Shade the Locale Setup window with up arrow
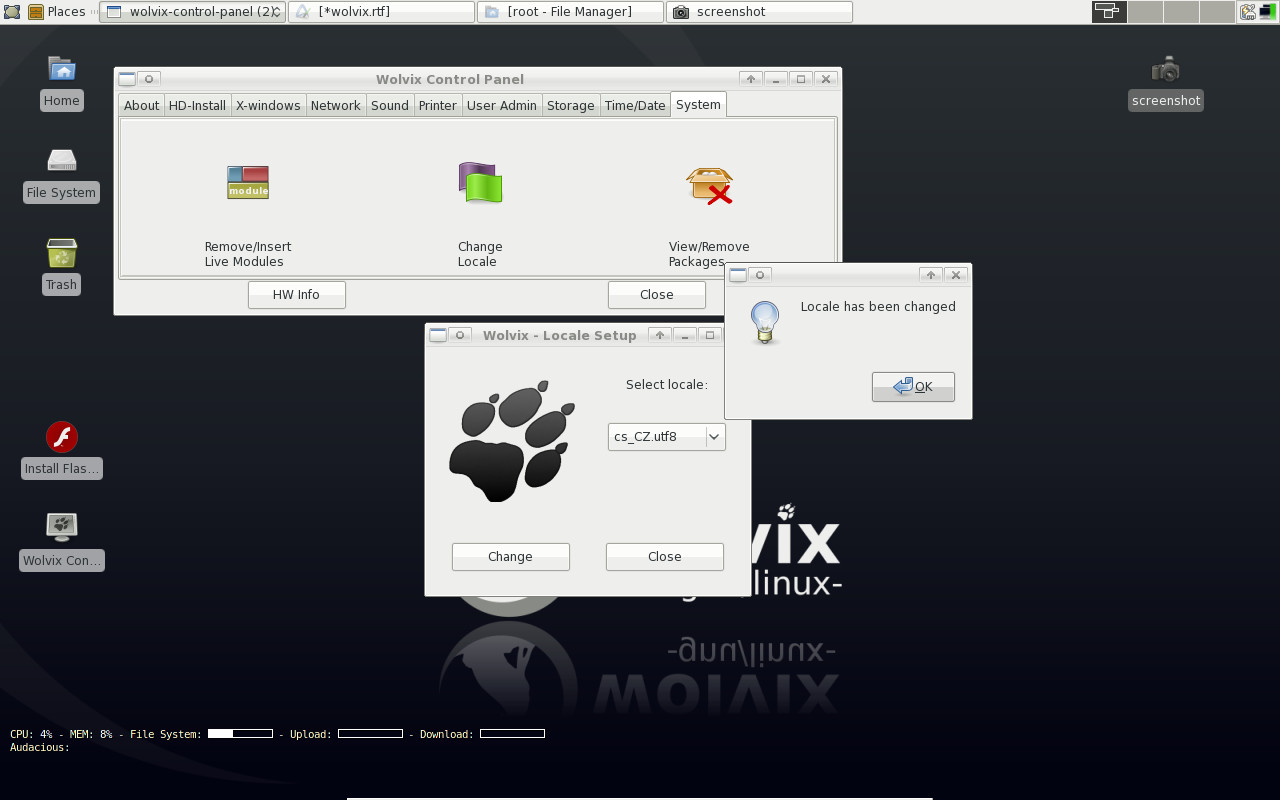1280x800 pixels. [x=659, y=335]
